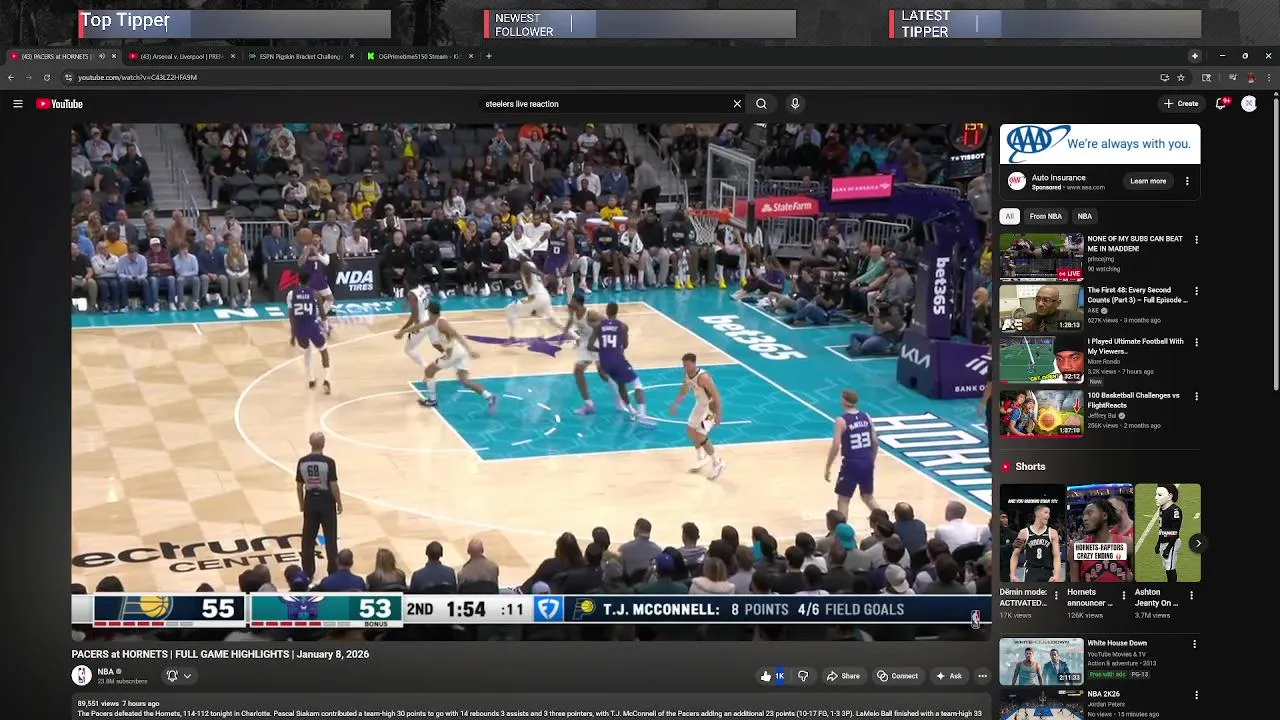Click browser forward arrow
Image resolution: width=1280 pixels, height=720 pixels.
(x=28, y=77)
